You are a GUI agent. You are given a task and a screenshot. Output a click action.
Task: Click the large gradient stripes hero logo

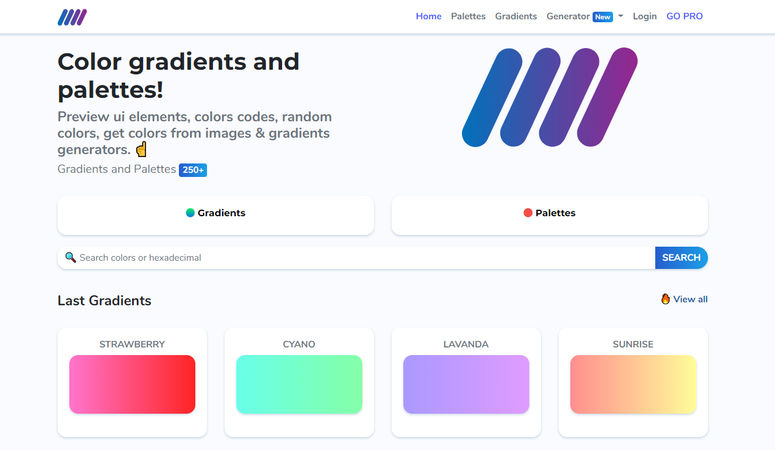[x=550, y=97]
